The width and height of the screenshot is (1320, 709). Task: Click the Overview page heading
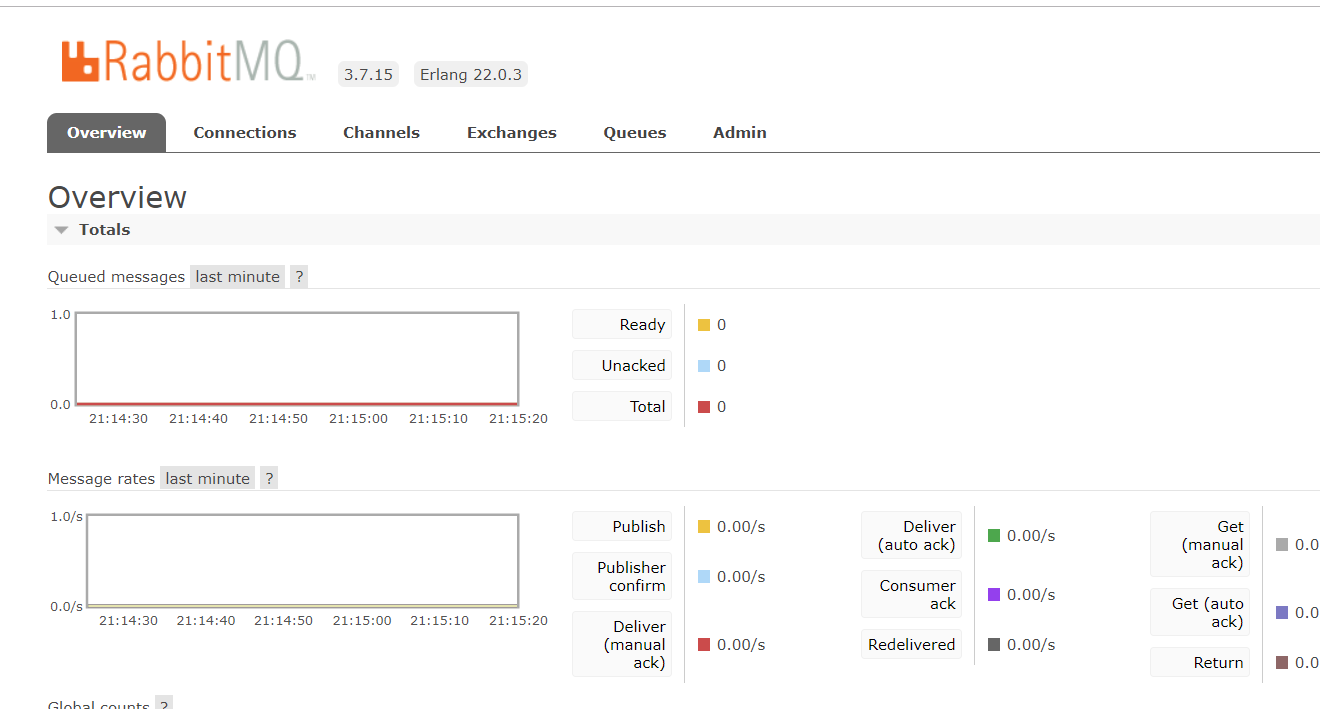pos(117,197)
